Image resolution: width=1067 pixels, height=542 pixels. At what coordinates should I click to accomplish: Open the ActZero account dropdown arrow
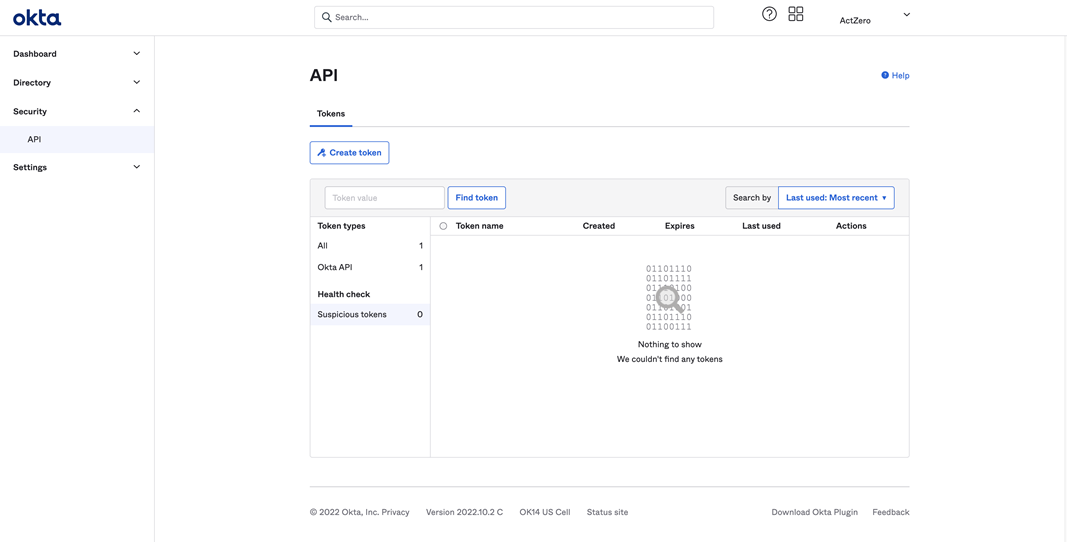(x=906, y=14)
